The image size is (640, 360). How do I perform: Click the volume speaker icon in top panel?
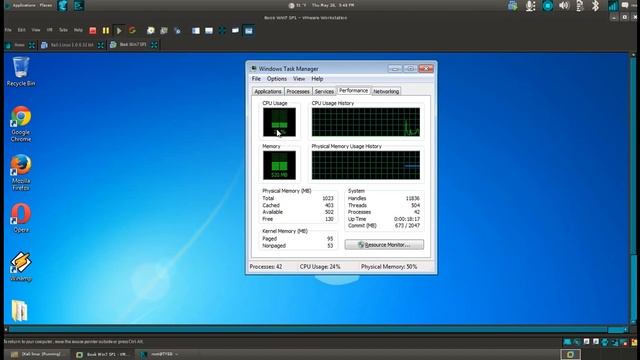tap(564, 6)
